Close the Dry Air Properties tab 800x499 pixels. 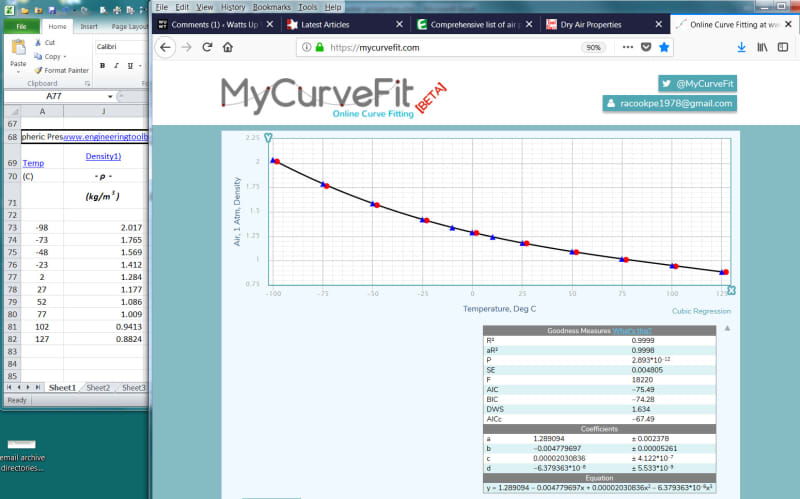[659, 24]
